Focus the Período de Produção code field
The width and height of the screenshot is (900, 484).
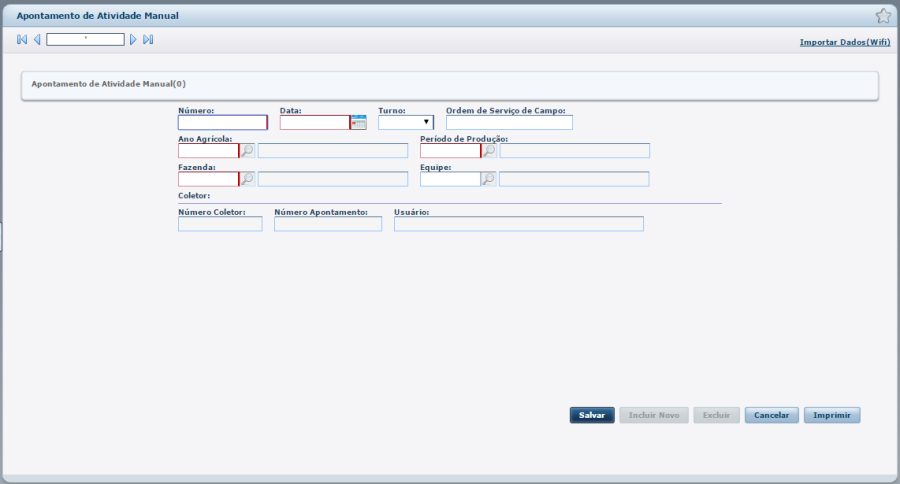[451, 150]
